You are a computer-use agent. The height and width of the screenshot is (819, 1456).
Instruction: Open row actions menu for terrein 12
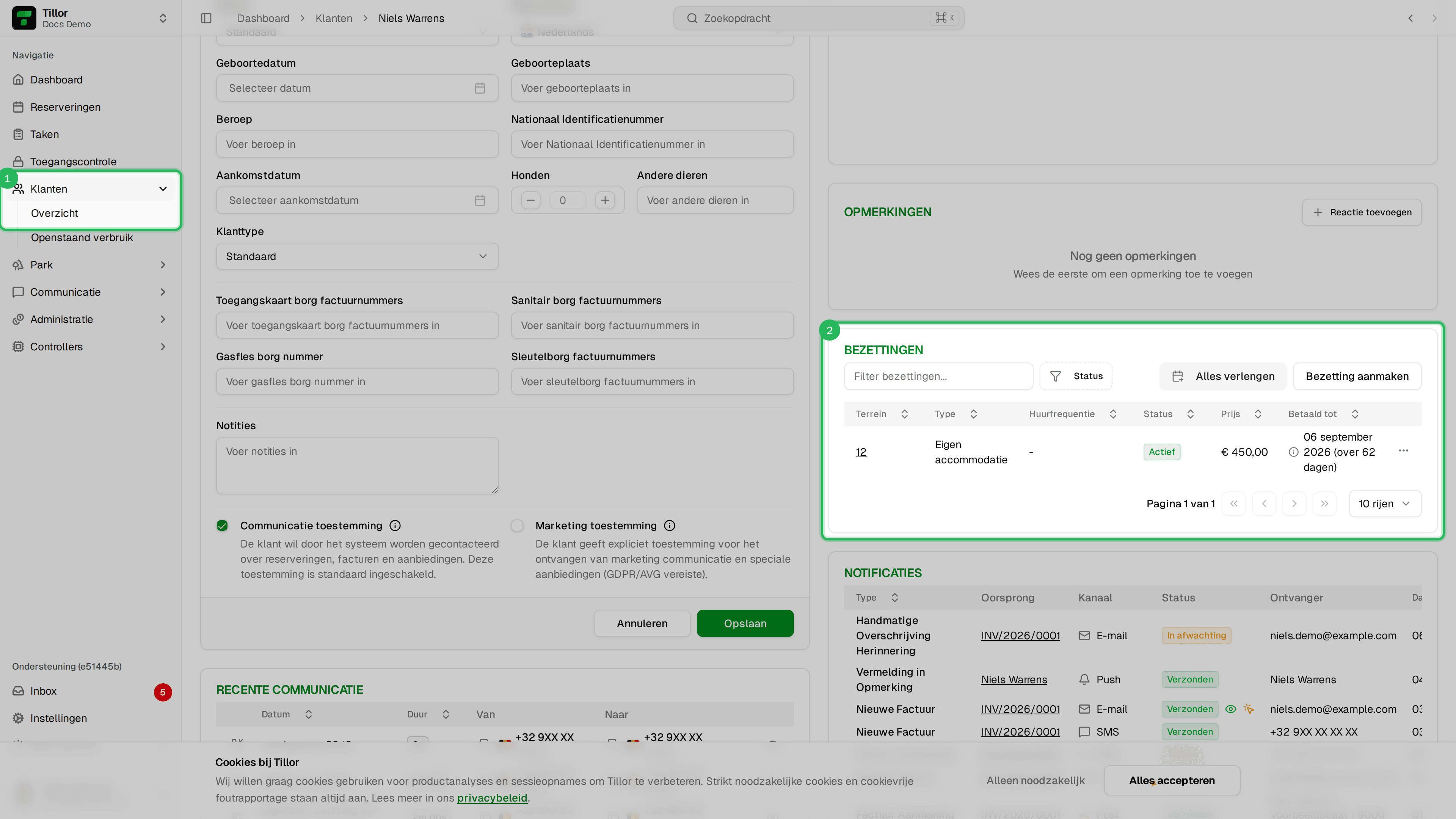(x=1403, y=451)
